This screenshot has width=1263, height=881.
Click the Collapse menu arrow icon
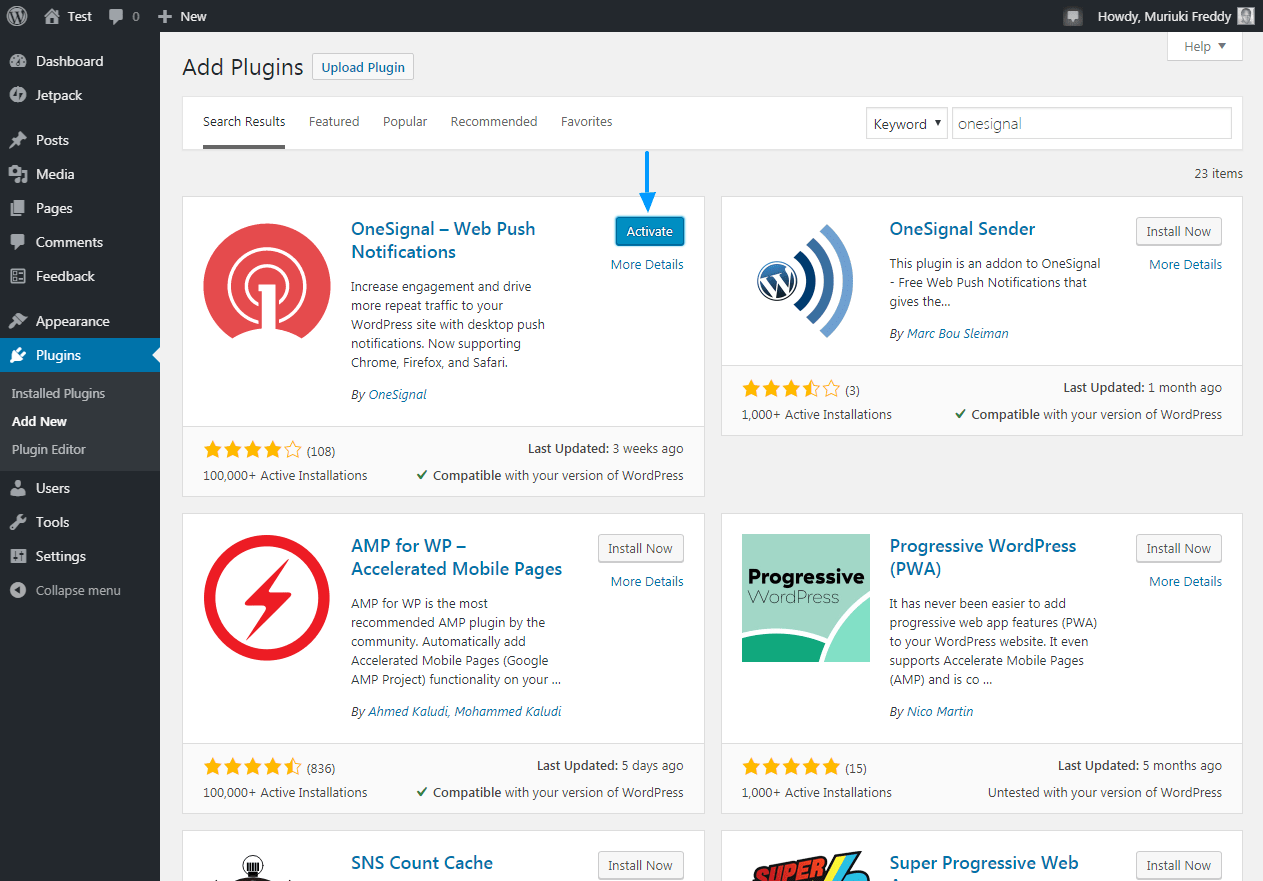click(18, 590)
